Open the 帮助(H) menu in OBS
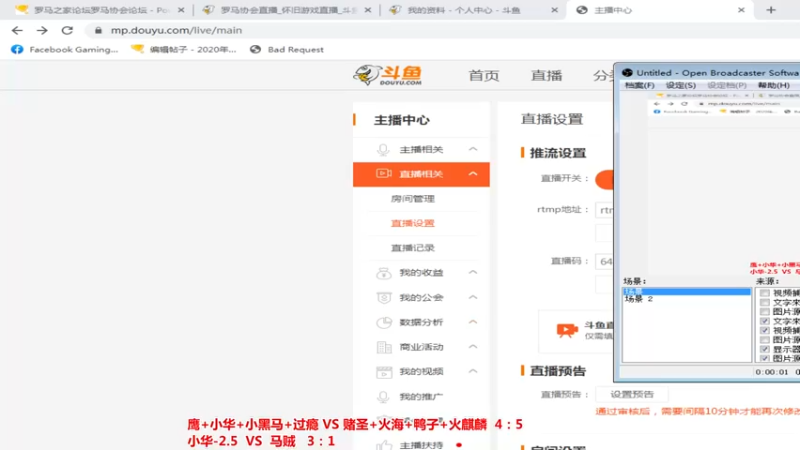Image resolution: width=800 pixels, height=450 pixels. (x=773, y=85)
